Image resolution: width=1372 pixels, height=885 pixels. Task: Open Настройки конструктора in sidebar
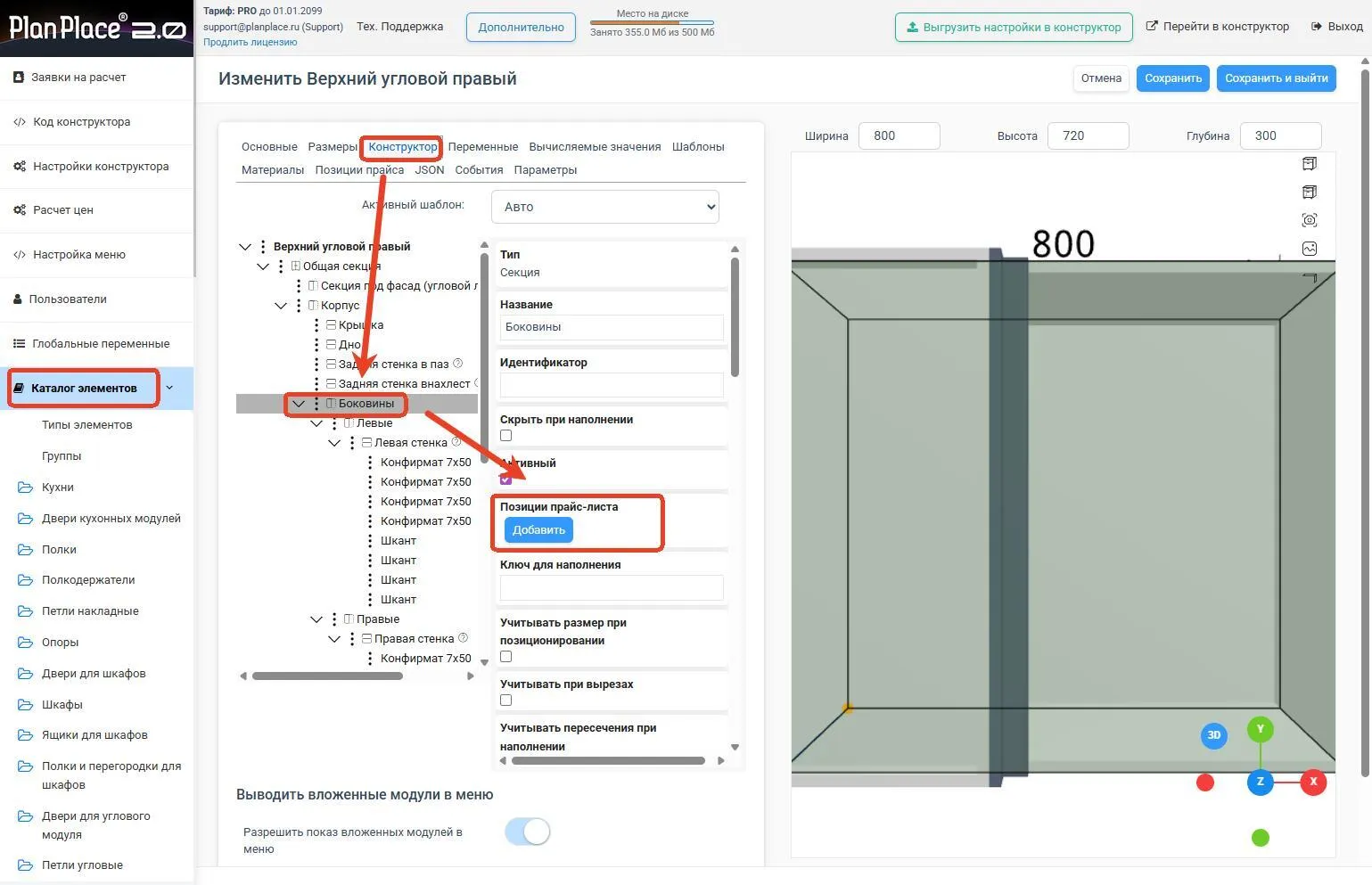click(x=96, y=167)
